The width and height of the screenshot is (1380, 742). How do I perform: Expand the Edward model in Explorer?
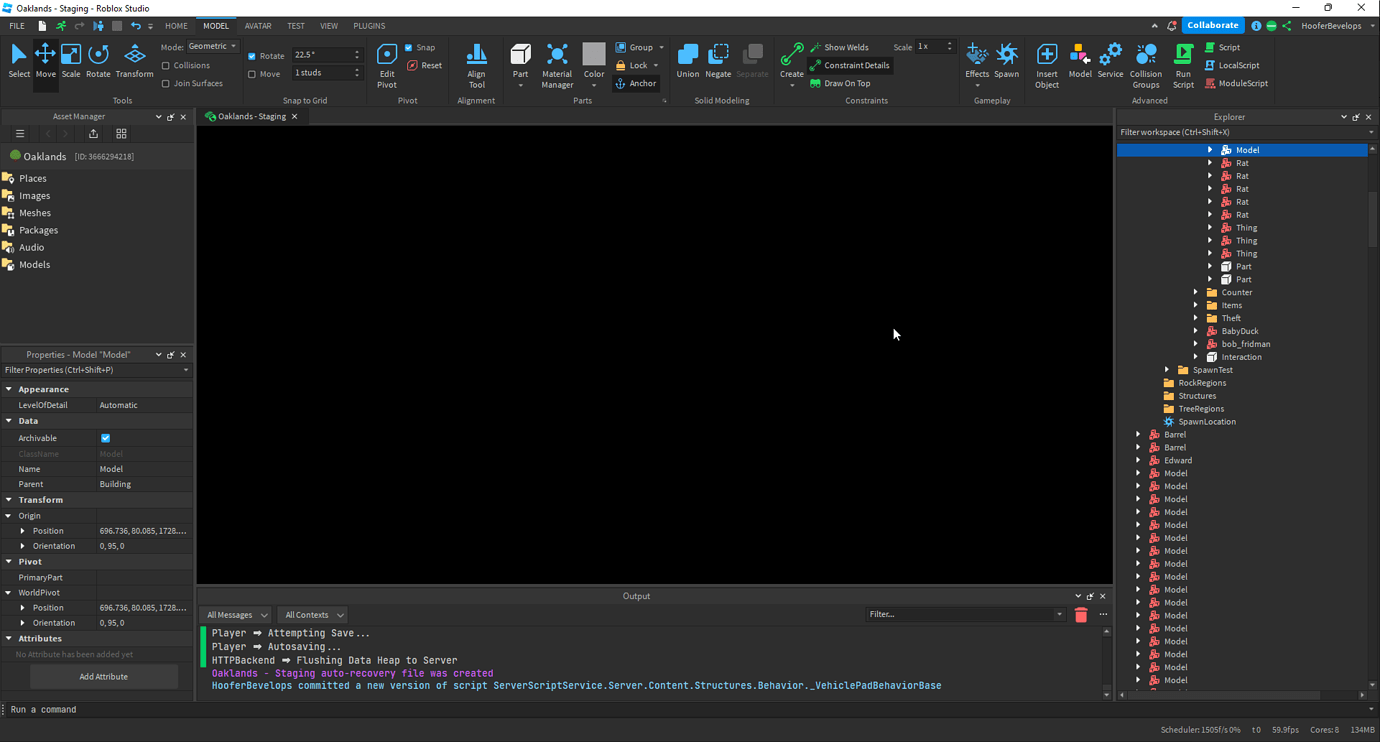(1138, 460)
